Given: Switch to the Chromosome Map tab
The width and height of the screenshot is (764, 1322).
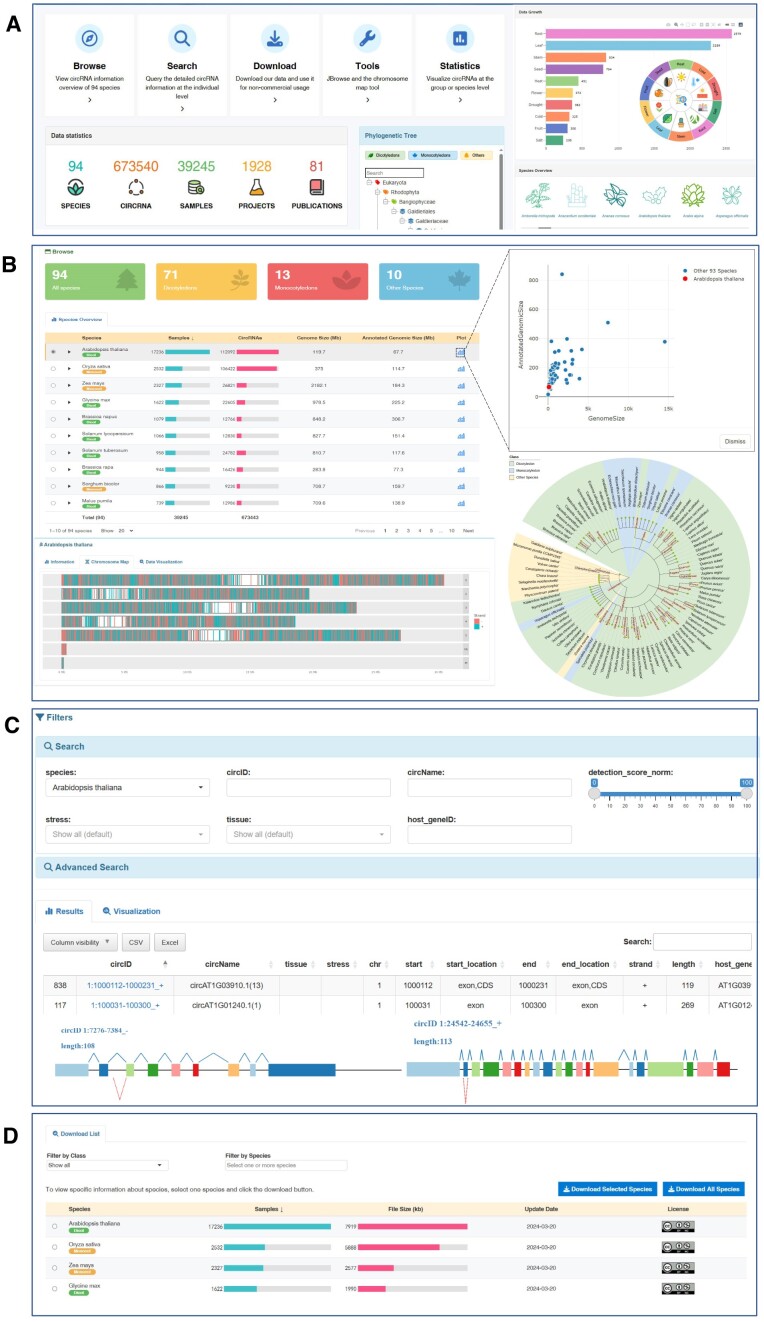Looking at the screenshot, I should point(109,562).
